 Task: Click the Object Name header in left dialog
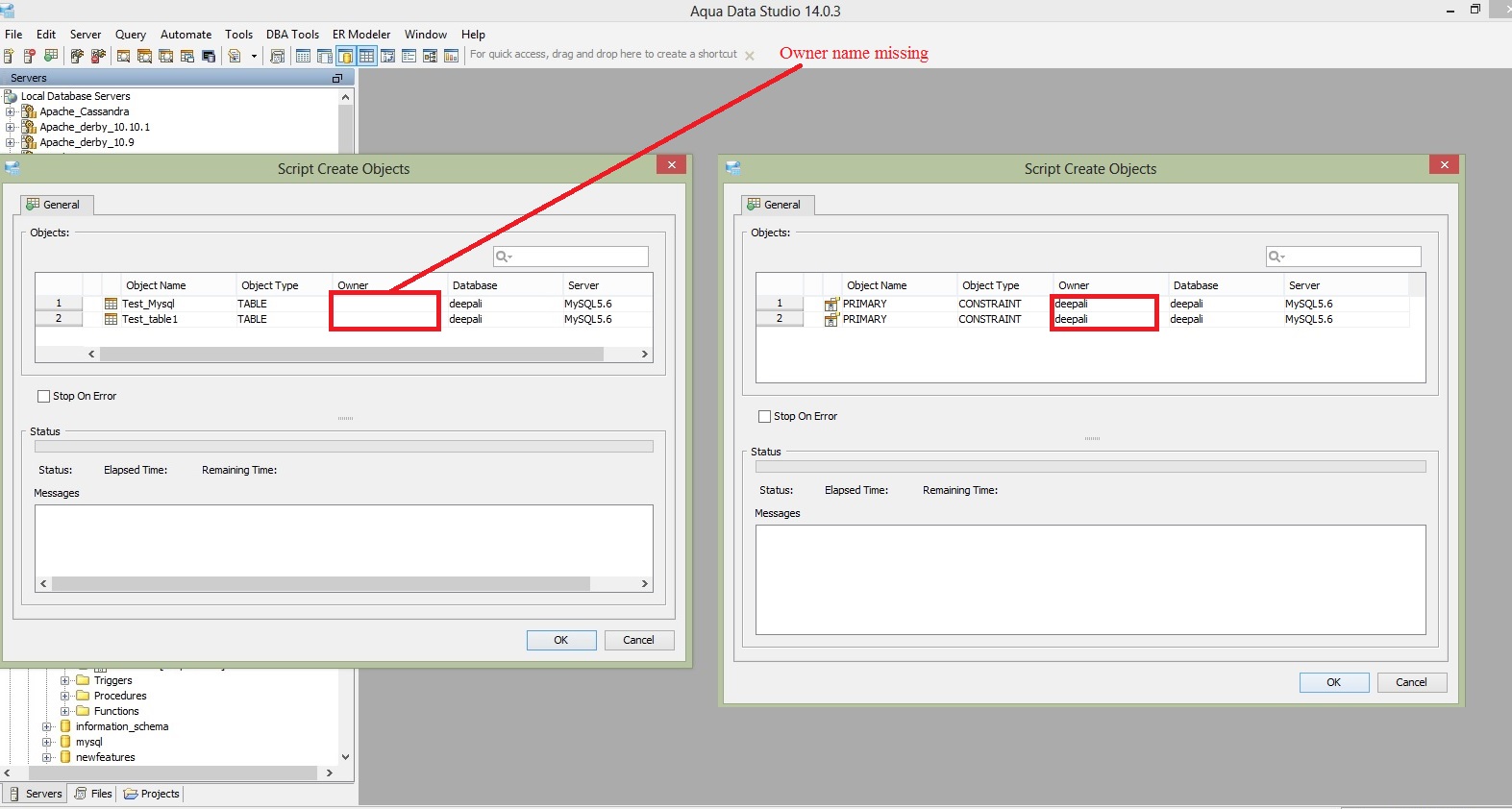(x=178, y=285)
